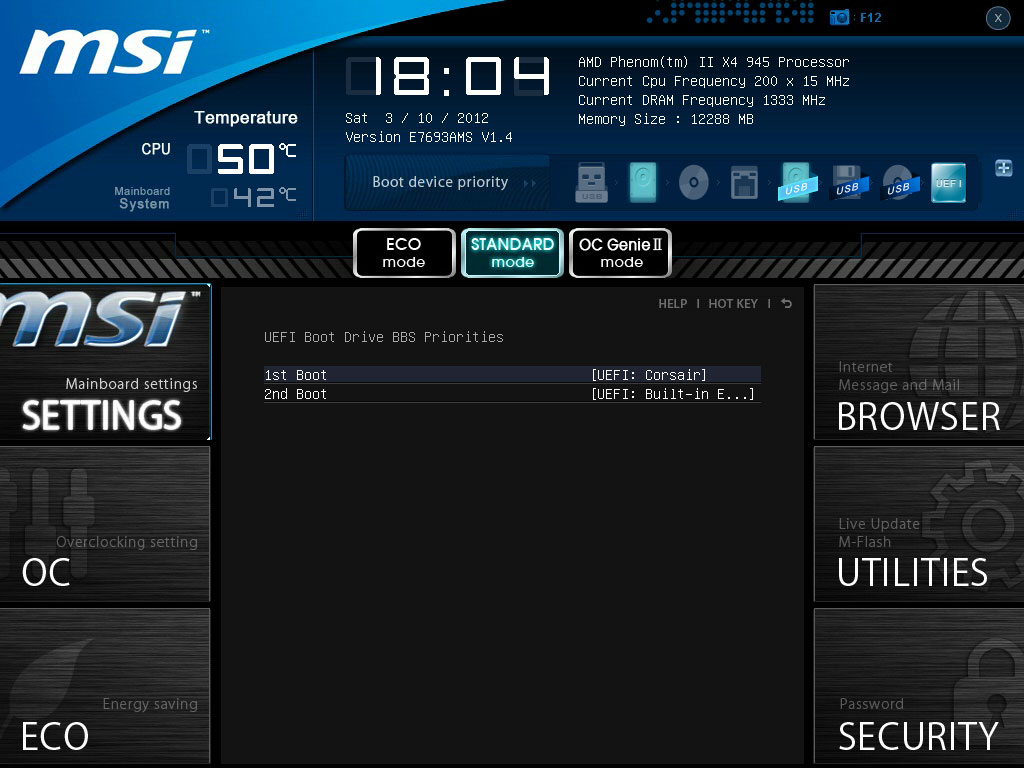The height and width of the screenshot is (768, 1024).
Task: Open the HELP panel
Action: click(x=673, y=304)
